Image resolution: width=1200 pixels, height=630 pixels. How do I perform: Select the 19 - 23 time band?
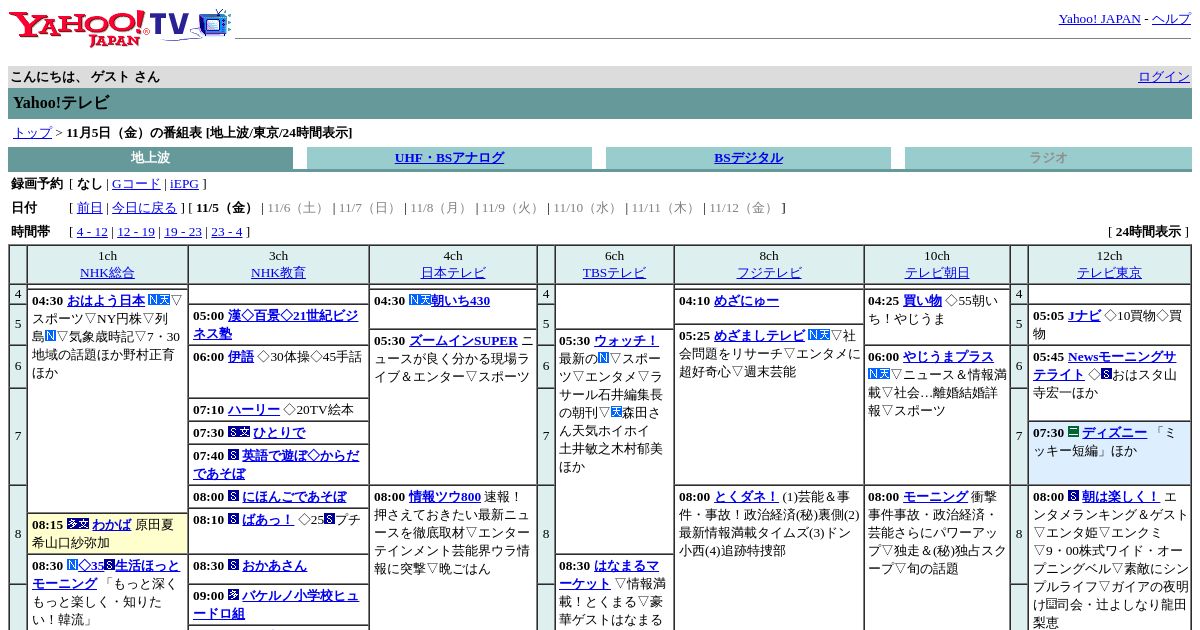pos(183,232)
